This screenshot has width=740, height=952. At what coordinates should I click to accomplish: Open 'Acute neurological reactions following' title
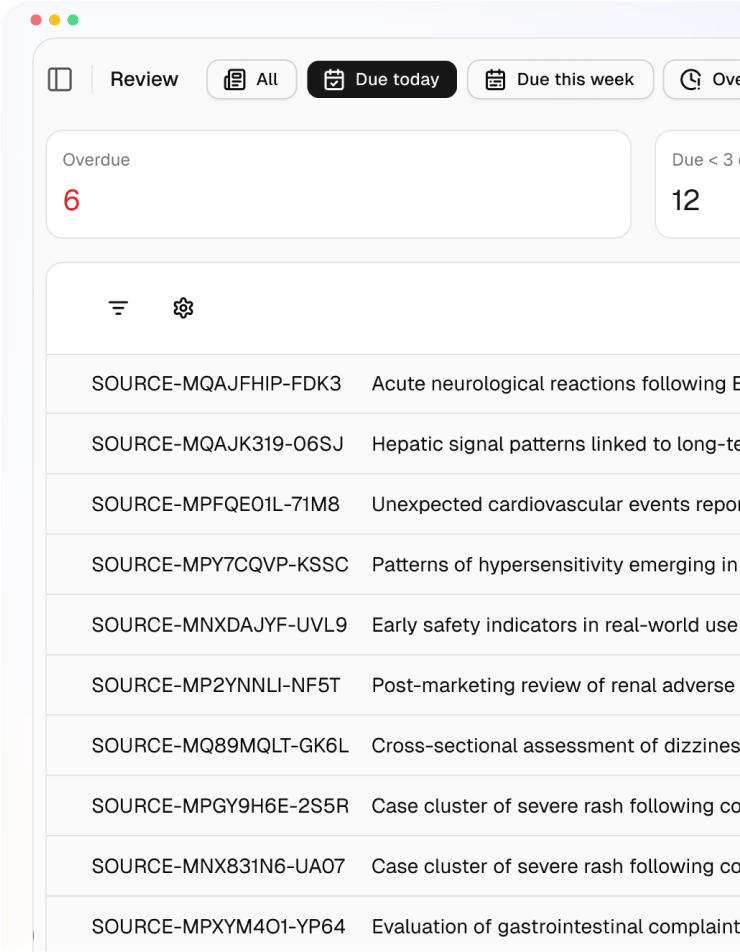[555, 384]
